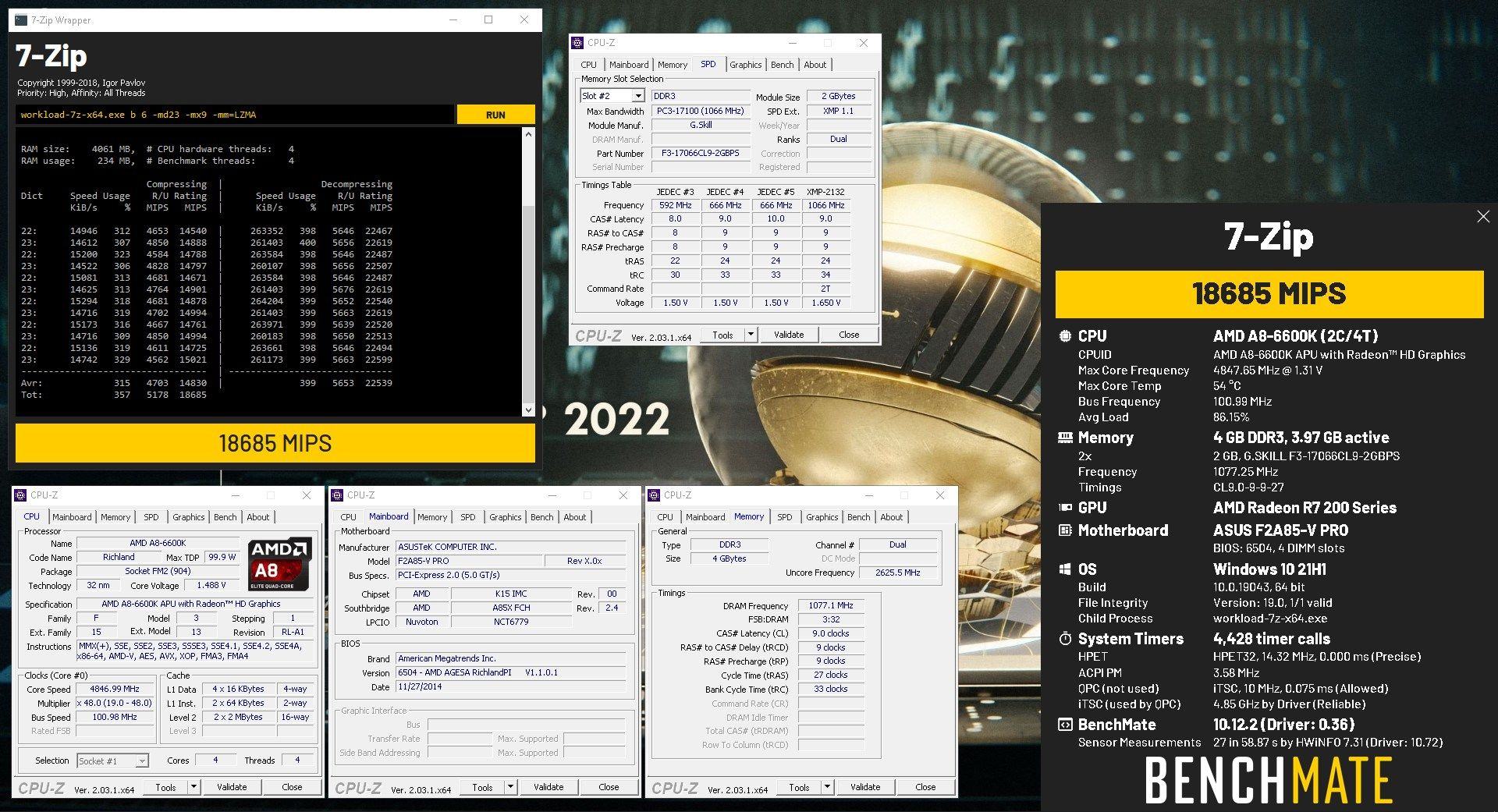The width and height of the screenshot is (1498, 812).
Task: Click Tools button in SPD CPU-Z window
Action: pyautogui.click(x=723, y=335)
